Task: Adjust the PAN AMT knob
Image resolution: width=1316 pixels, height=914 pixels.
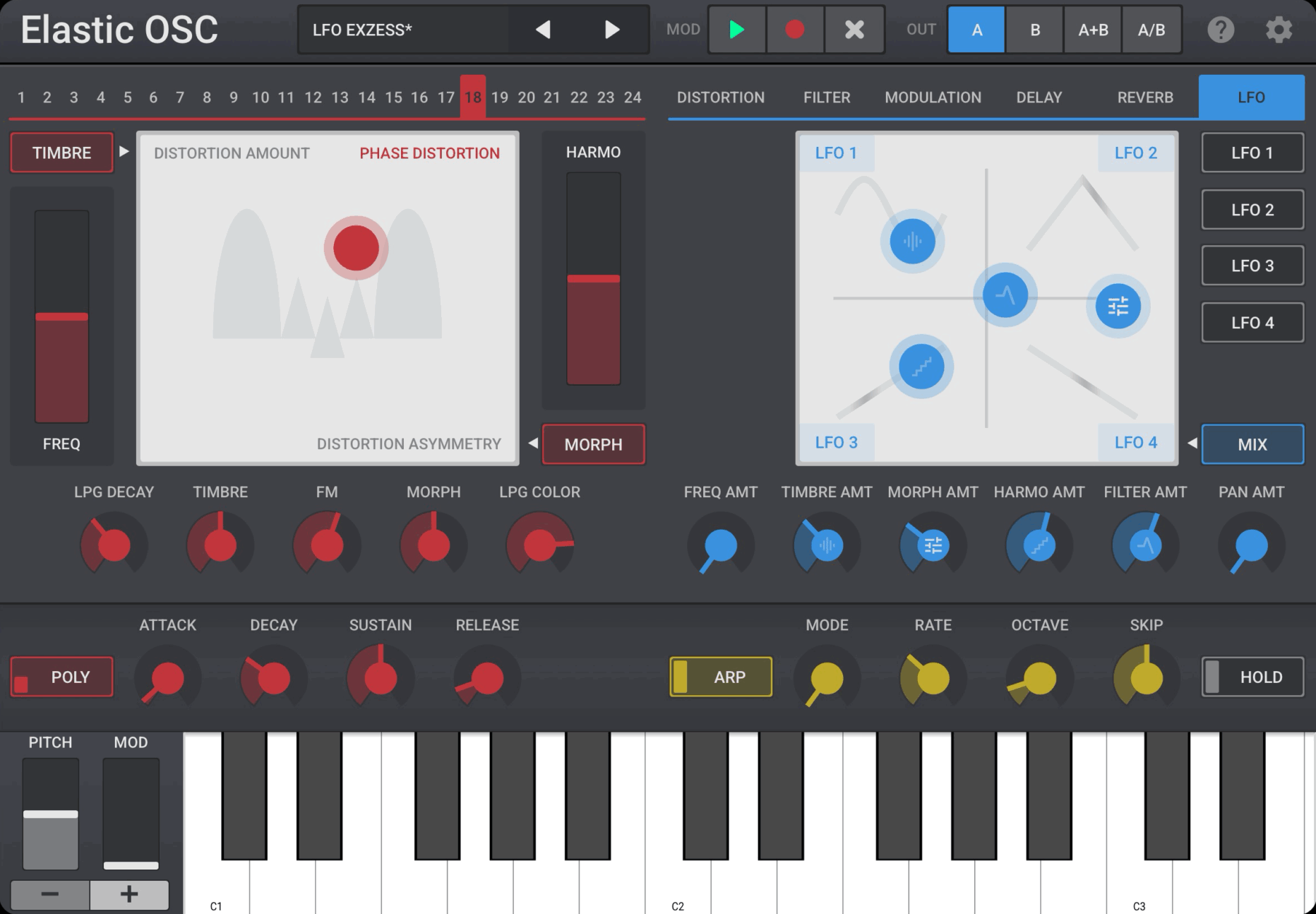Action: tap(1252, 545)
